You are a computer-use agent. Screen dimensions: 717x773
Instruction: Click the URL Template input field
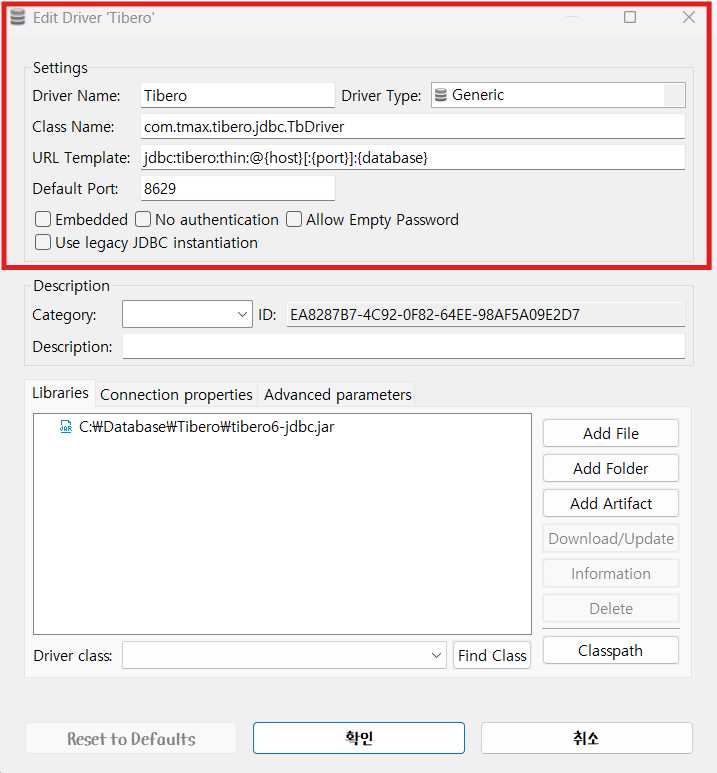(x=413, y=158)
